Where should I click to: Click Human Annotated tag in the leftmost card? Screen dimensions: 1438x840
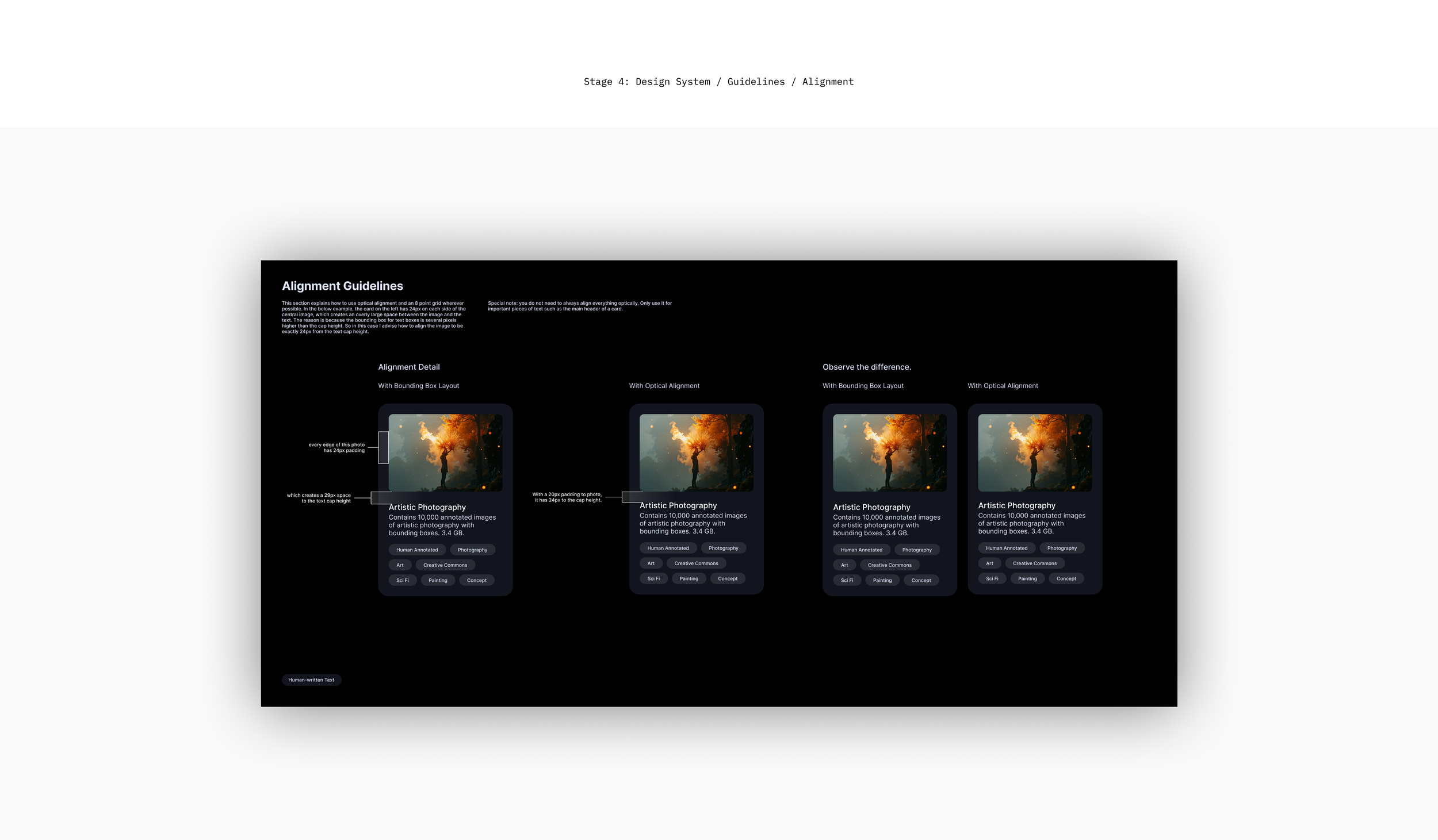click(x=416, y=550)
